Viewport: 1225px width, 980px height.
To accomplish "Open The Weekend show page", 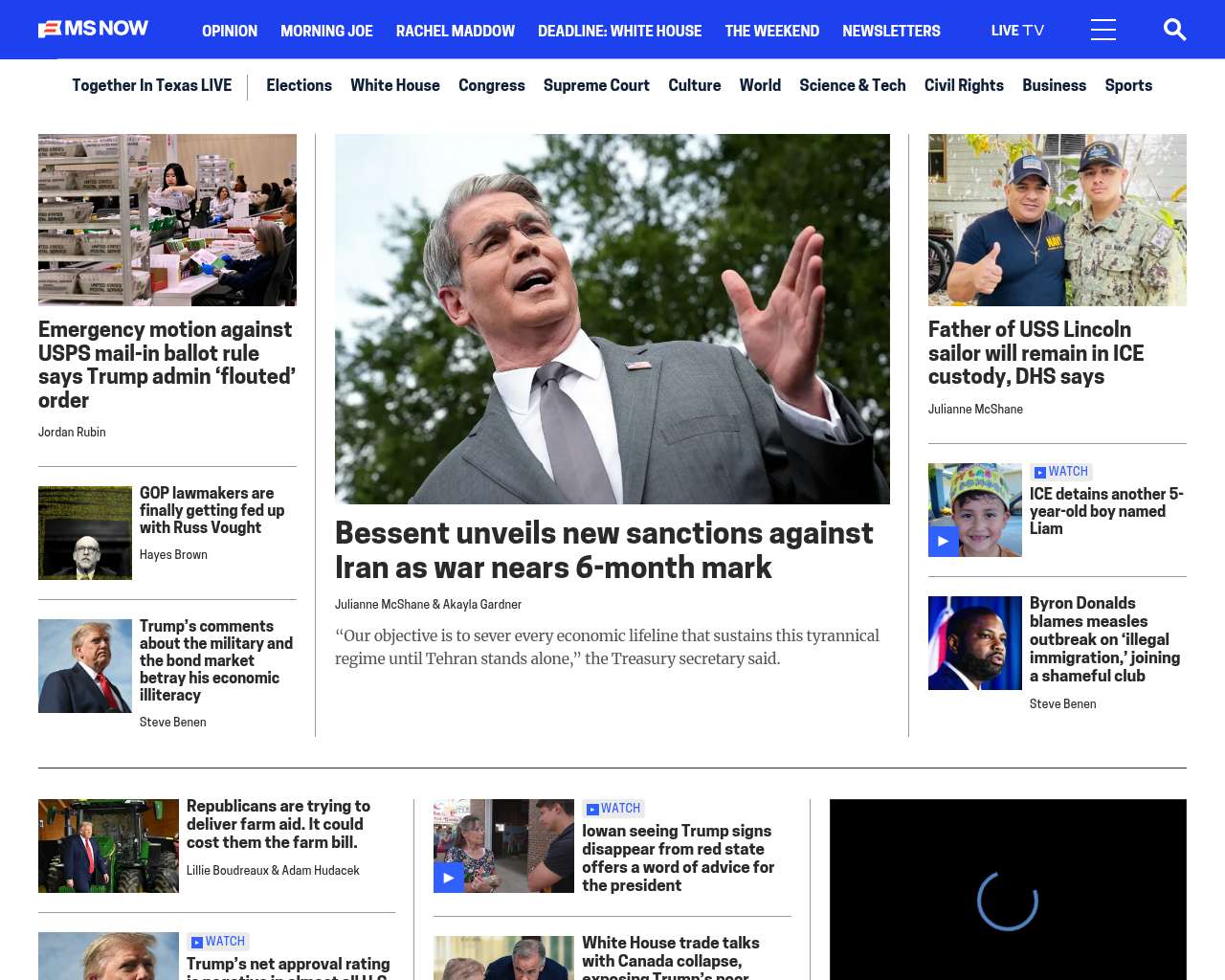I will coord(772,31).
